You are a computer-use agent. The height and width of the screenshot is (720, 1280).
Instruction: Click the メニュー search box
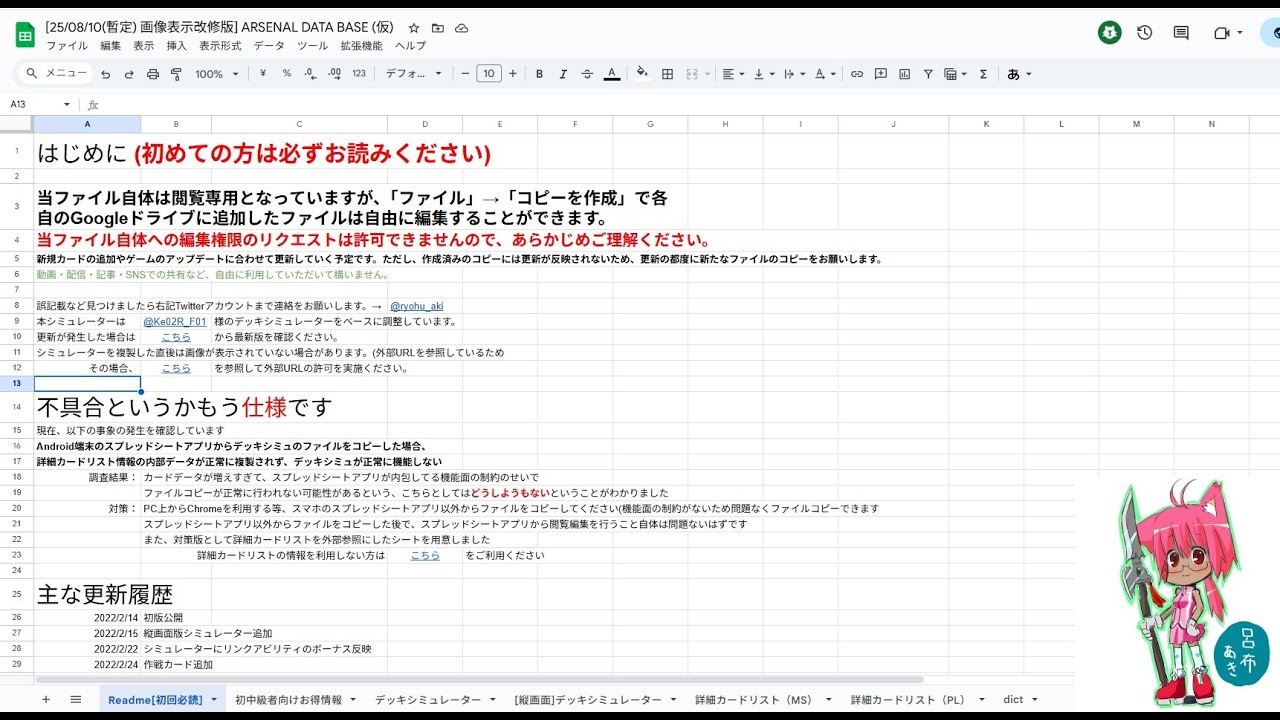[x=57, y=74]
